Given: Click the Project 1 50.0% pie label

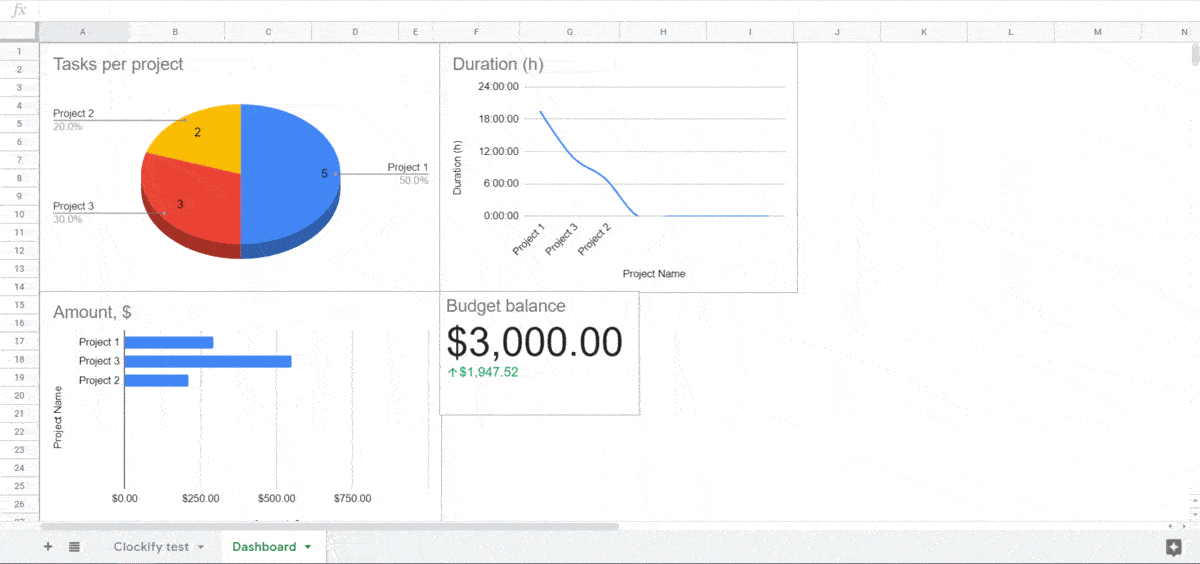Looking at the screenshot, I should coord(408,174).
